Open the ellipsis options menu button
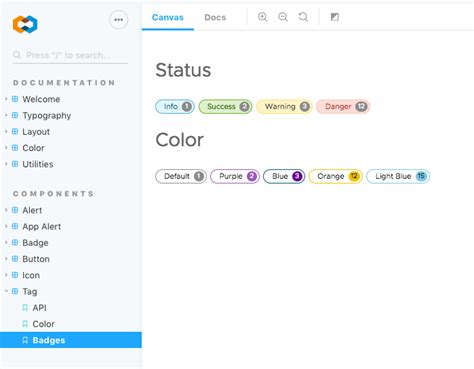The width and height of the screenshot is (474, 369). [x=118, y=20]
